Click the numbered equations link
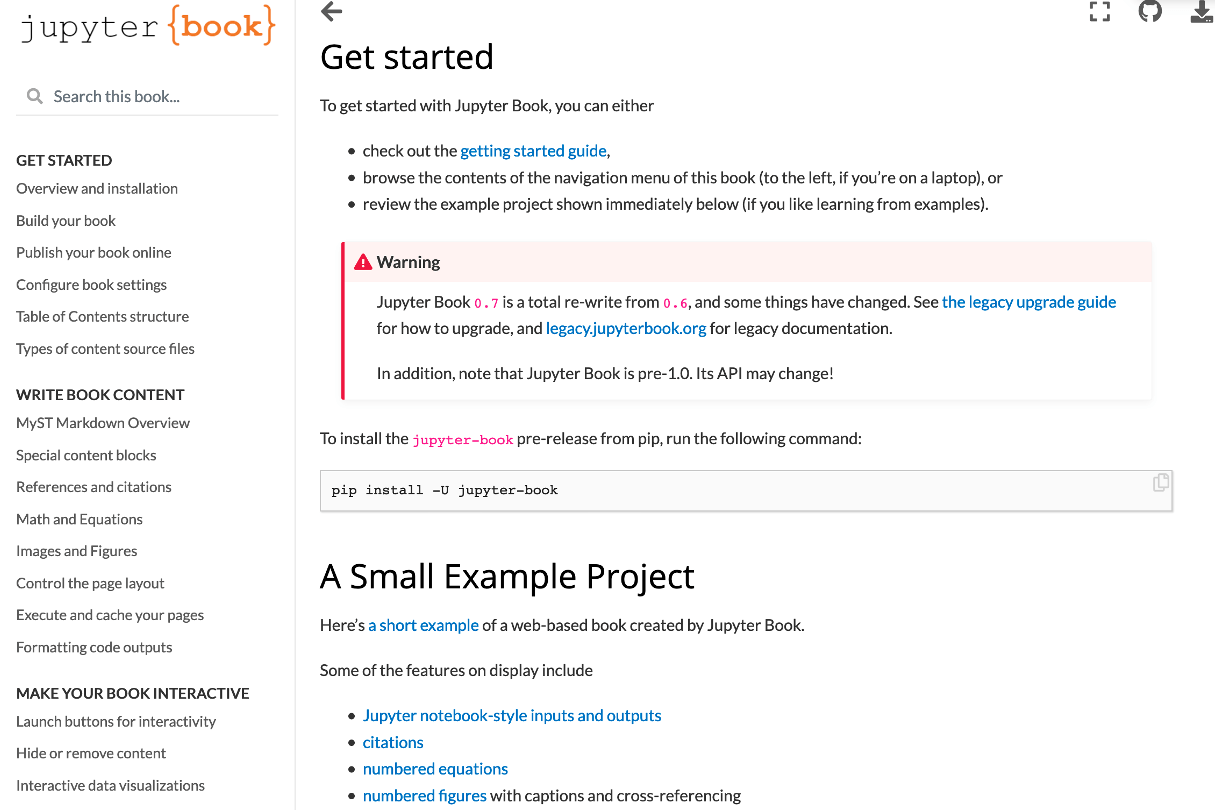Screen dimensions: 1216x810 (x=435, y=768)
